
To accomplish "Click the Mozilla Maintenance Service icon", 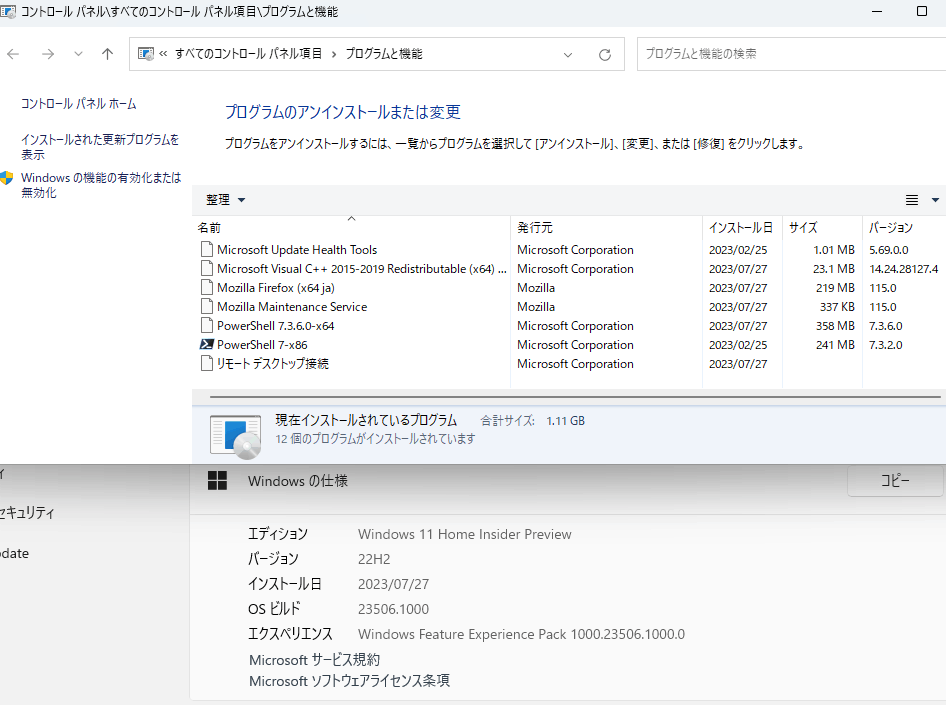I will point(206,306).
